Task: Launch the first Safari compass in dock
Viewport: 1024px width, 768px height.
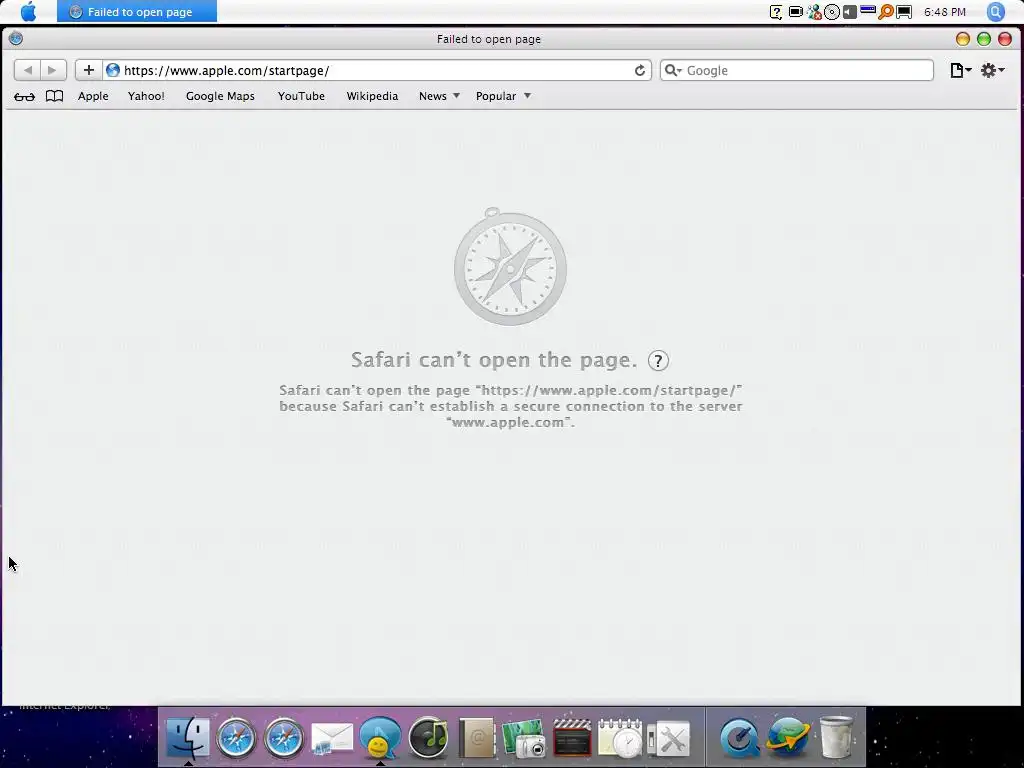Action: [236, 738]
